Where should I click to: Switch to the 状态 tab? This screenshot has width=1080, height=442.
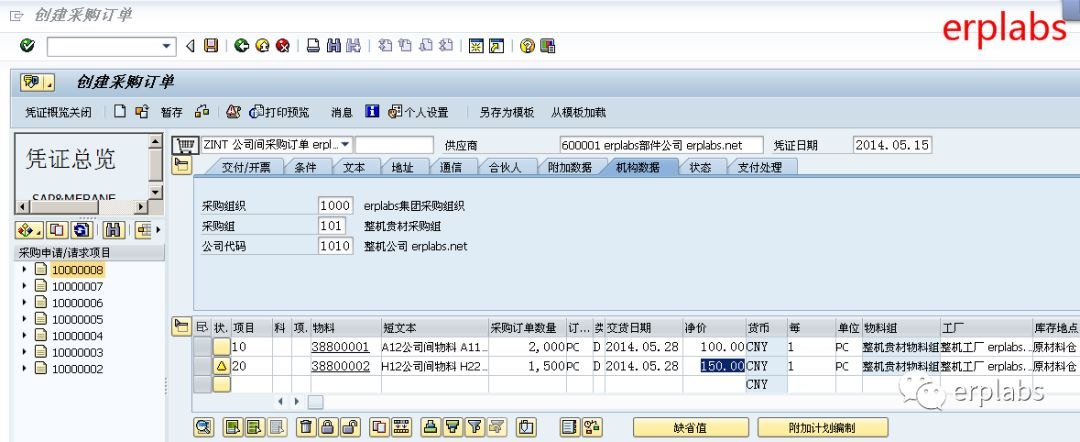pos(700,167)
